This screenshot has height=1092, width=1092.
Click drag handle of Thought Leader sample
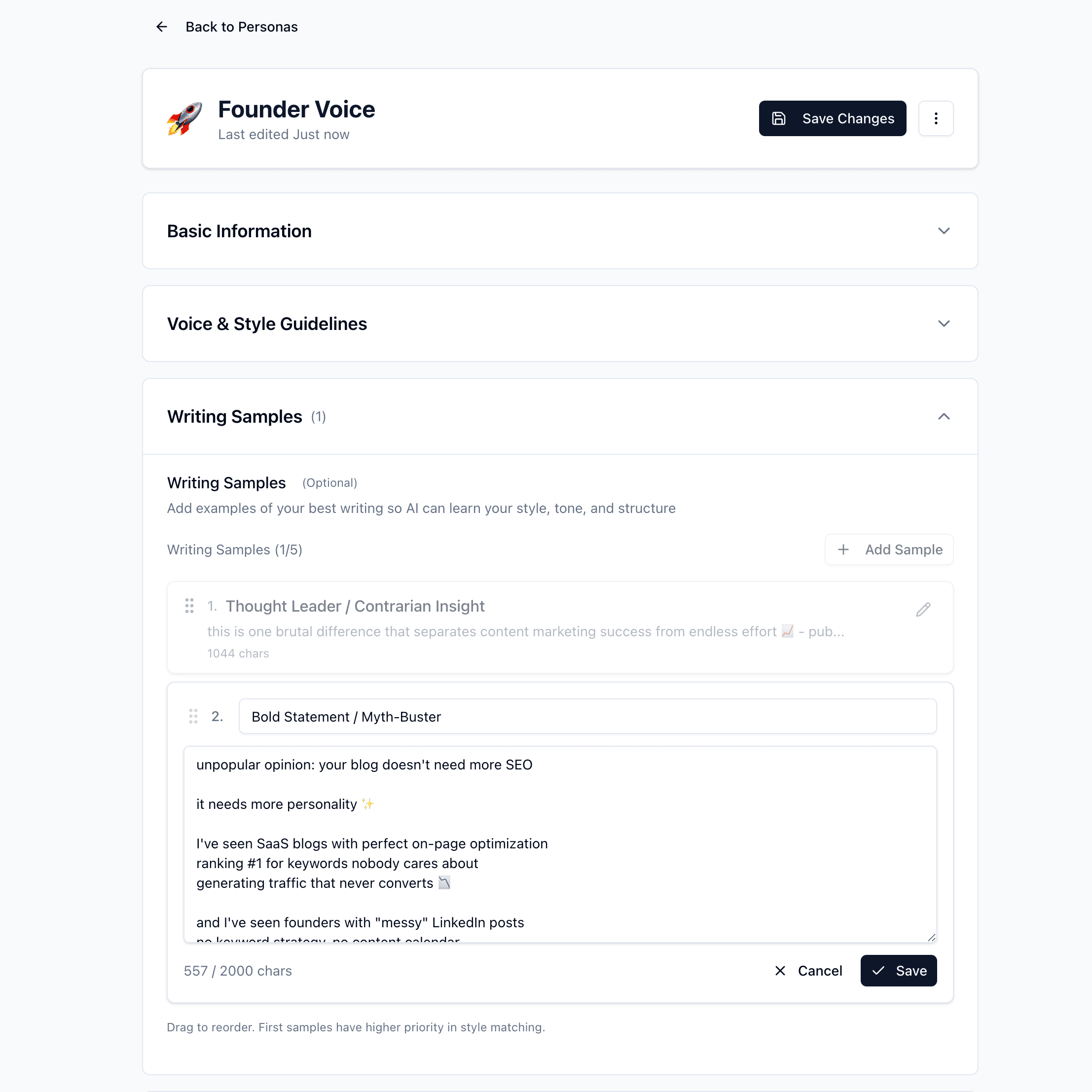(189, 606)
